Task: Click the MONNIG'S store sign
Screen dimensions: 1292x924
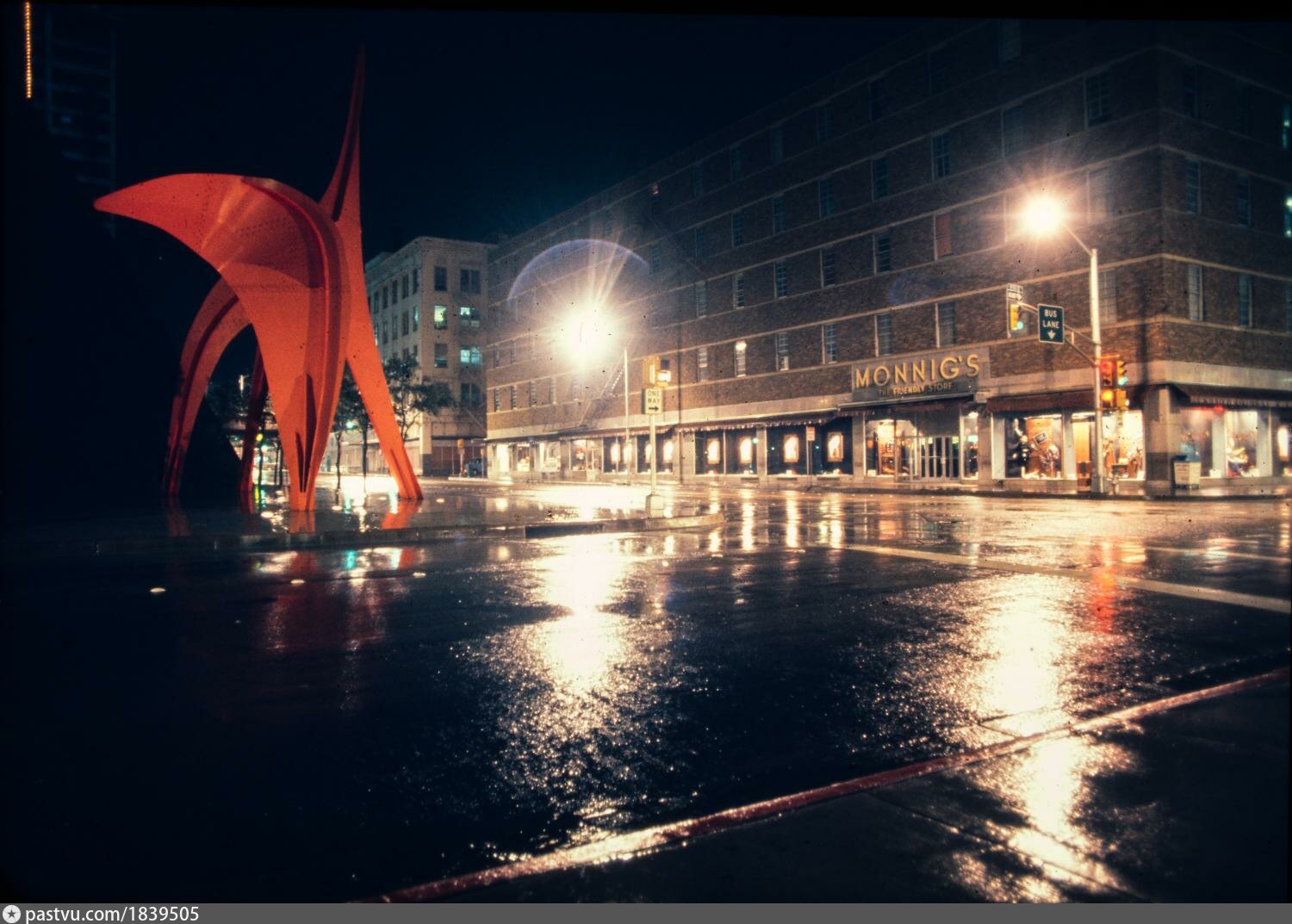Action: click(x=916, y=371)
